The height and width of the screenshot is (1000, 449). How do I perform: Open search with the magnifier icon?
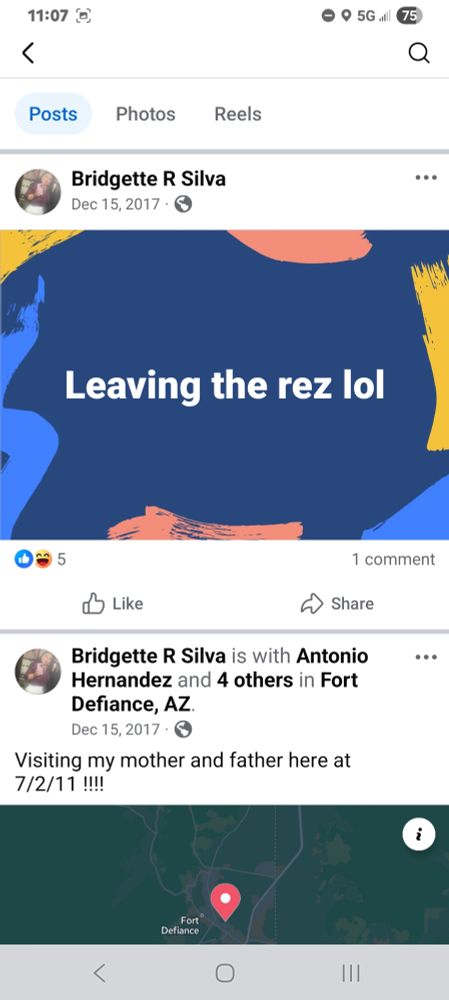pyautogui.click(x=418, y=54)
